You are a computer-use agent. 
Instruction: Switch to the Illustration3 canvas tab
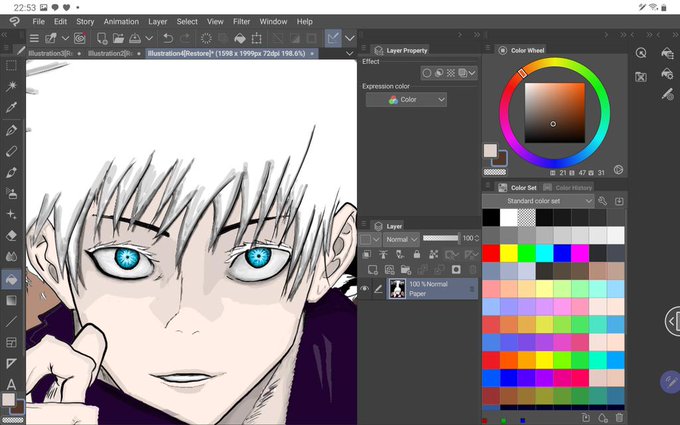coord(52,53)
